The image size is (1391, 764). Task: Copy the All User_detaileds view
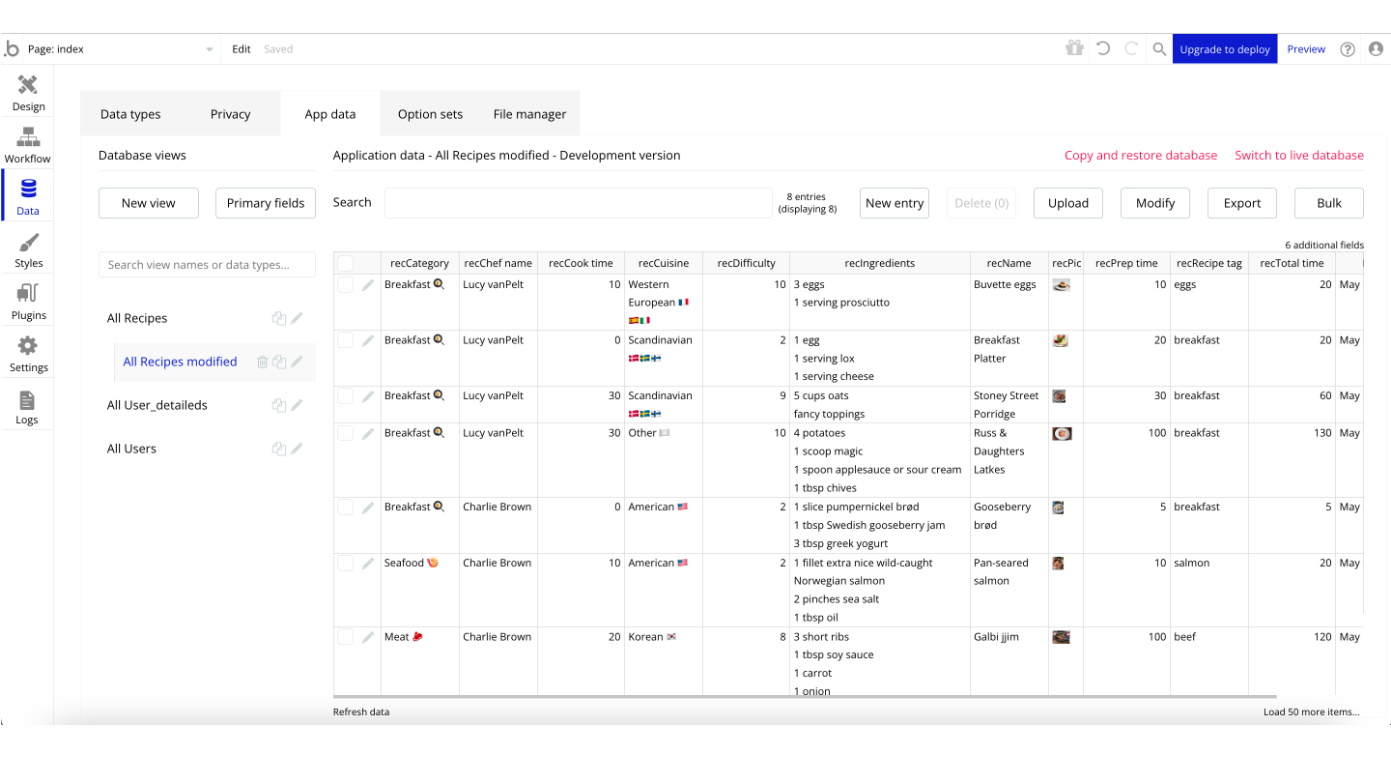click(279, 406)
